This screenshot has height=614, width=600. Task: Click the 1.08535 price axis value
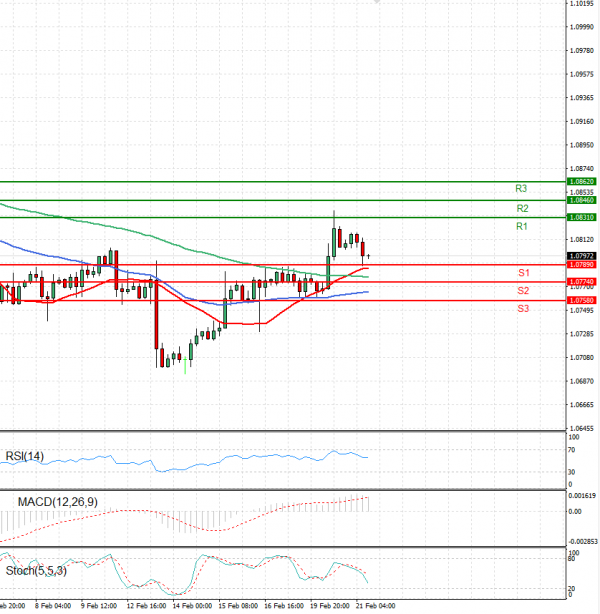click(582, 192)
